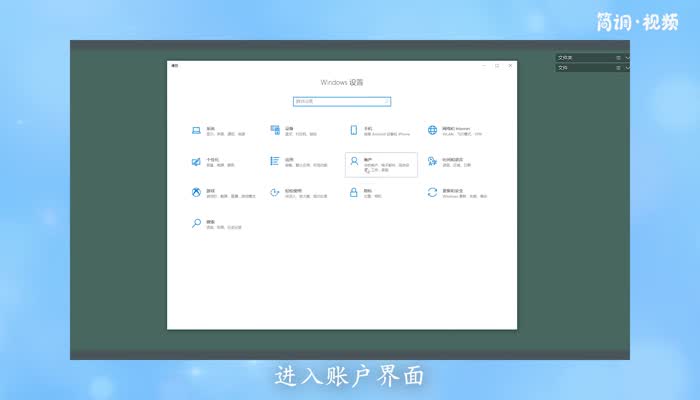Open the 隐私 (Privacy) lock icon

pos(354,192)
